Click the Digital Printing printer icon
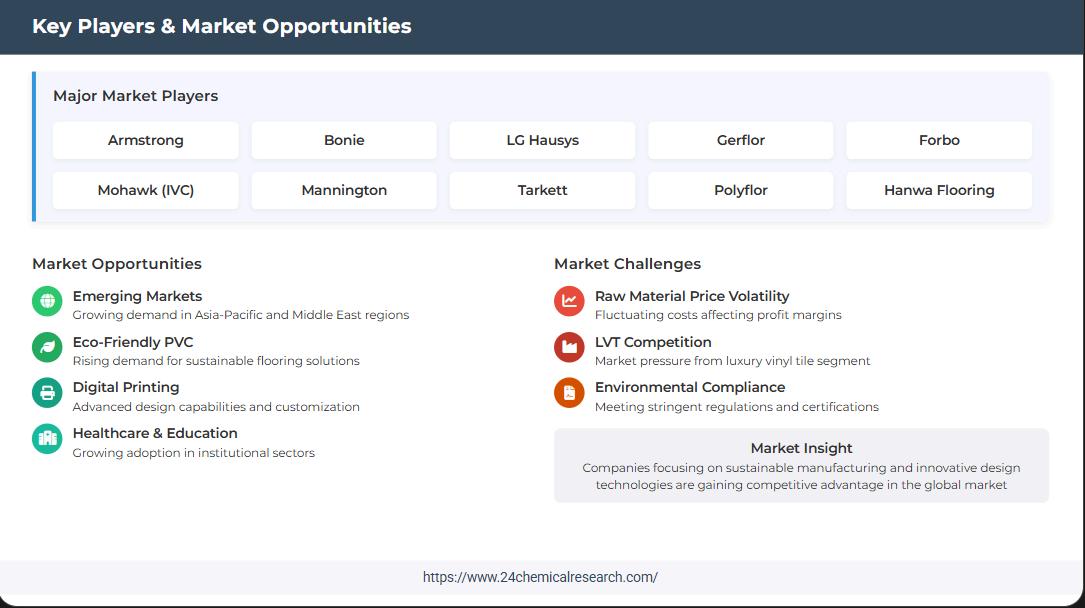1085x608 pixels. tap(47, 393)
